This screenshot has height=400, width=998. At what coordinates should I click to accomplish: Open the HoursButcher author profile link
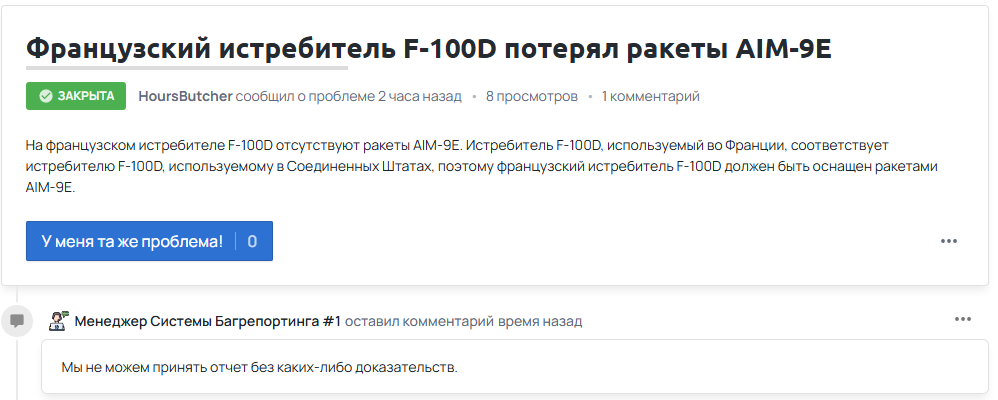(x=186, y=97)
